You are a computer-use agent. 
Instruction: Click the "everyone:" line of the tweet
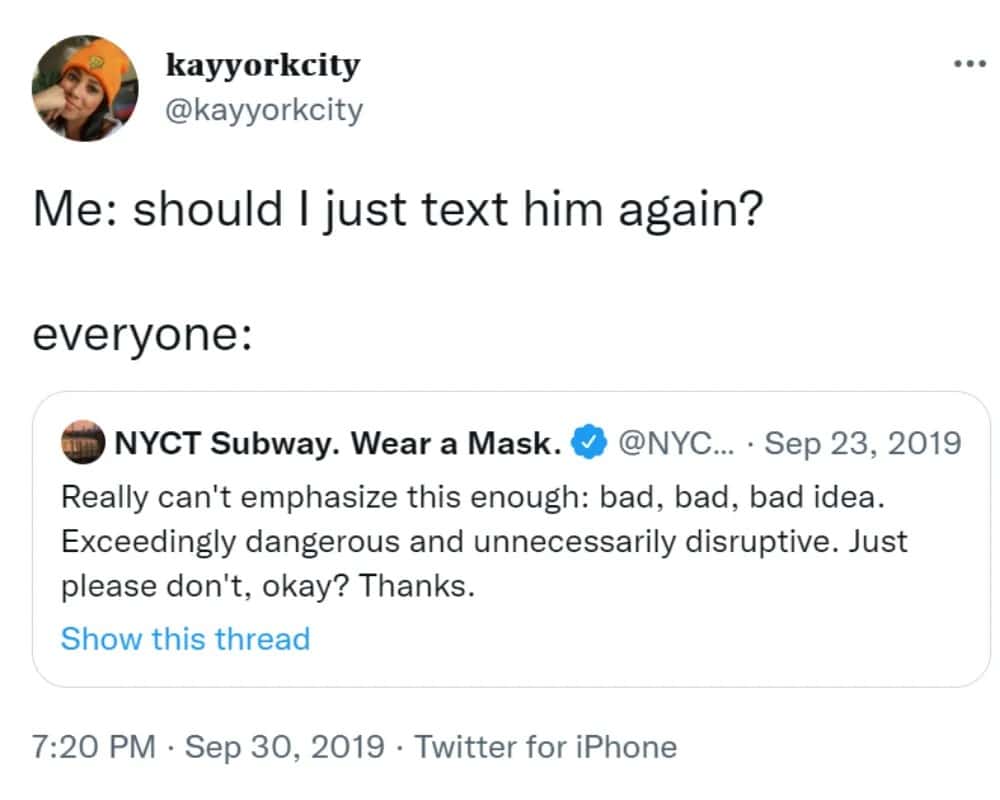(140, 334)
